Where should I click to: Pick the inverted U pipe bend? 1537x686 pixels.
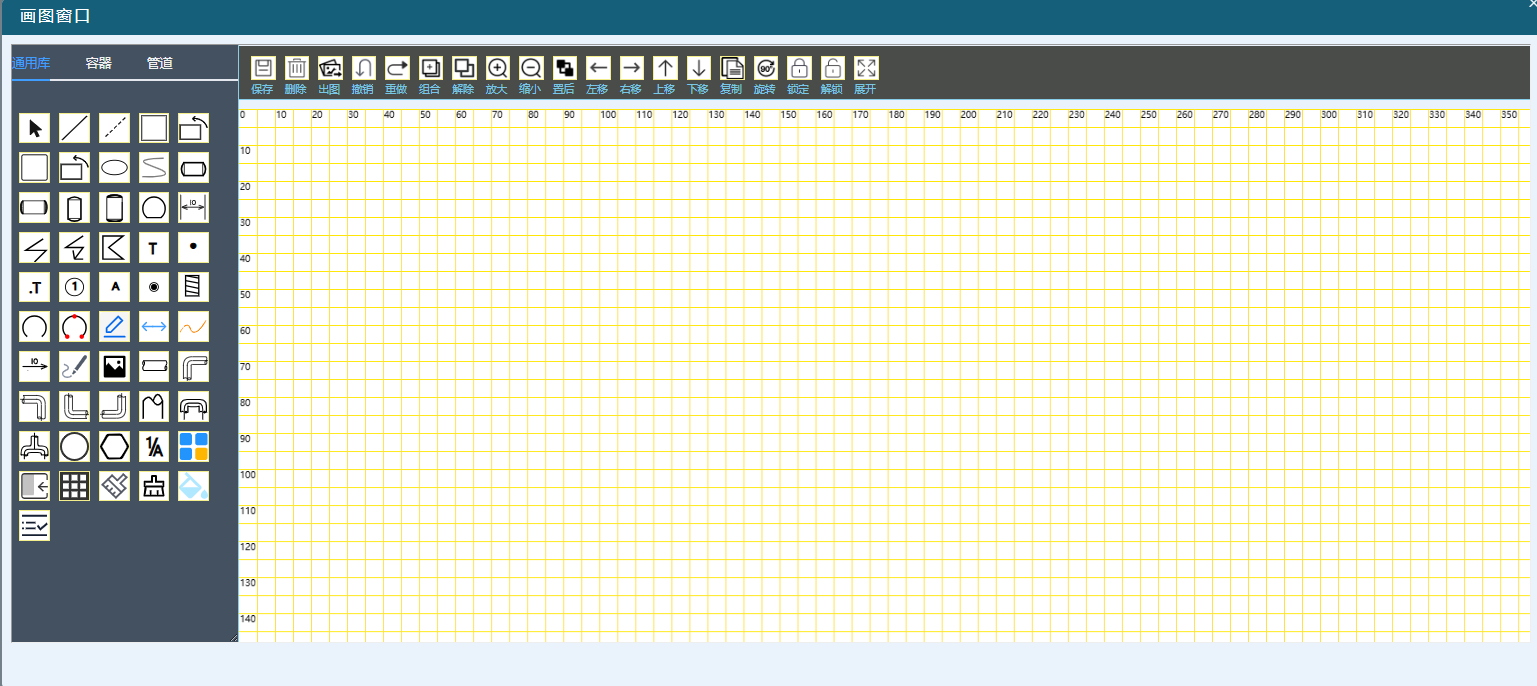tap(194, 406)
